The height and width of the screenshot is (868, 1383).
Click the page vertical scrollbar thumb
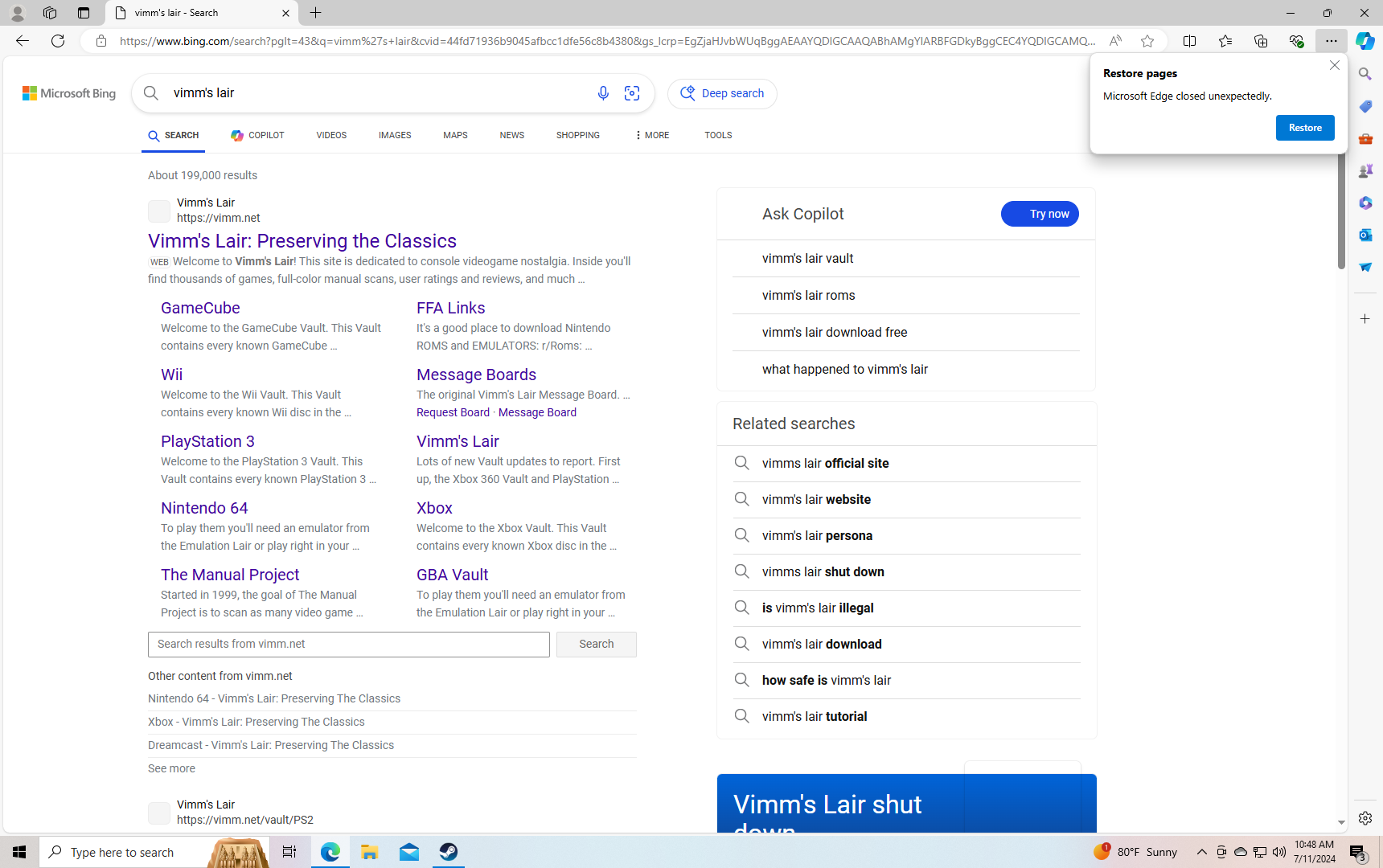point(1341,211)
